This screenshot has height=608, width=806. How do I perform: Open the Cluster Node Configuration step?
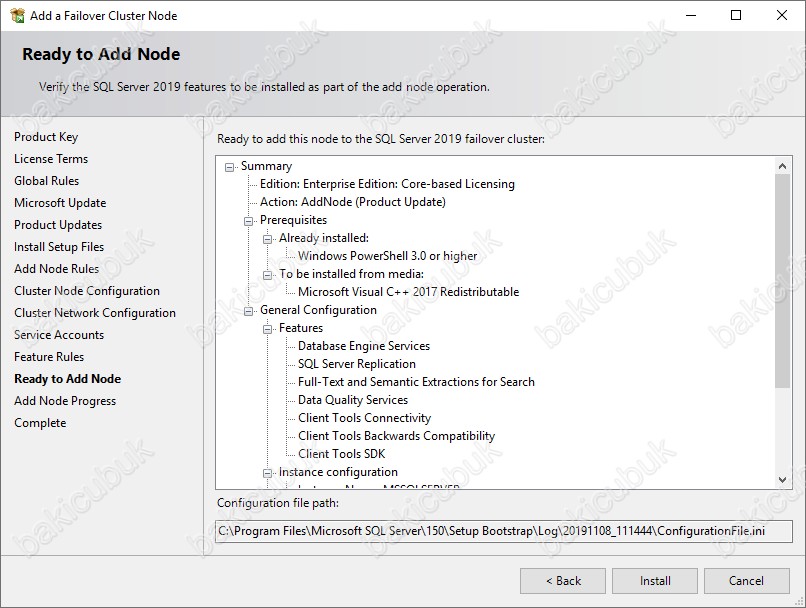tap(87, 291)
